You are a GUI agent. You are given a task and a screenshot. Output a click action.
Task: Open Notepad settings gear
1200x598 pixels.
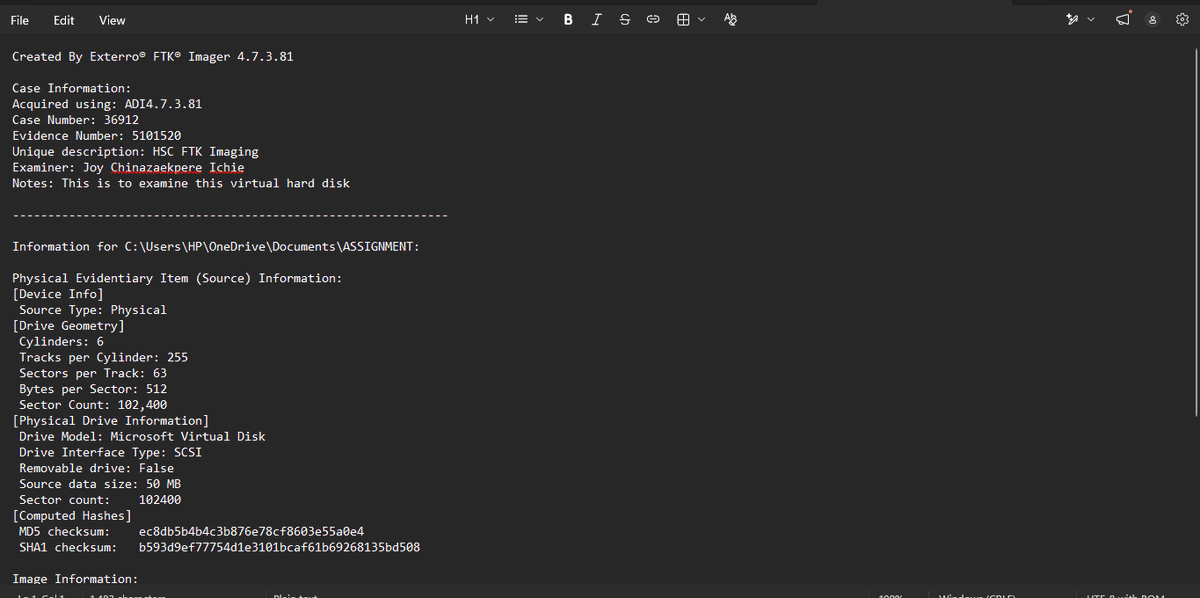pyautogui.click(x=1181, y=20)
